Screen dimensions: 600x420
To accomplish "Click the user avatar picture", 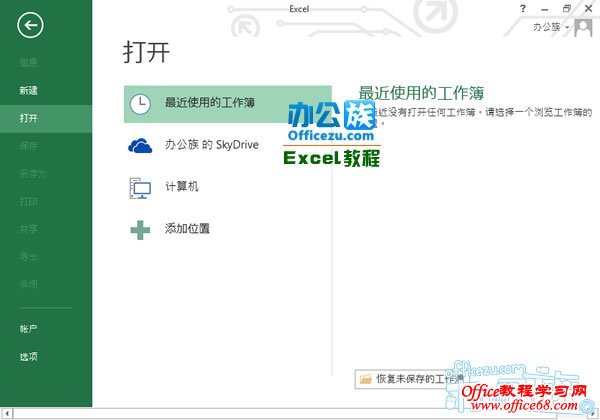I will pos(583,28).
